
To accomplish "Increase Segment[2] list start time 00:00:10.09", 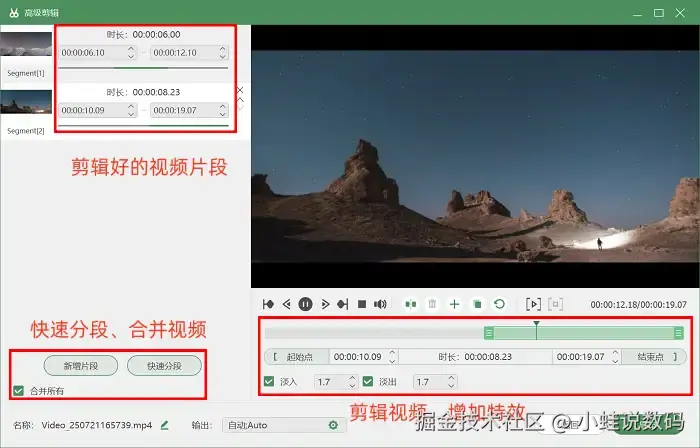I will [131, 107].
